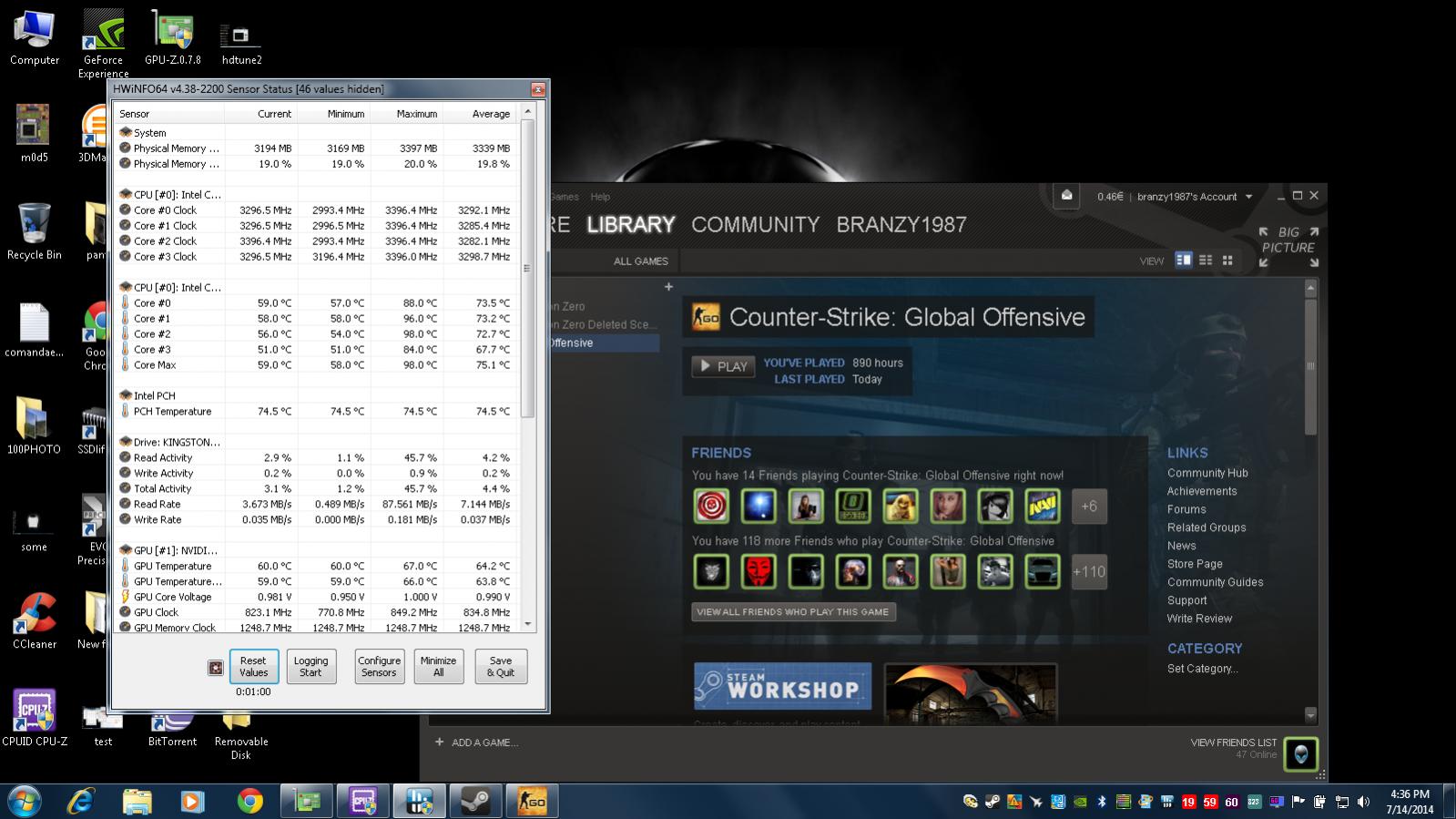This screenshot has width=1456, height=819.
Task: Switch to CPU-Z on the taskbar
Action: (362, 802)
